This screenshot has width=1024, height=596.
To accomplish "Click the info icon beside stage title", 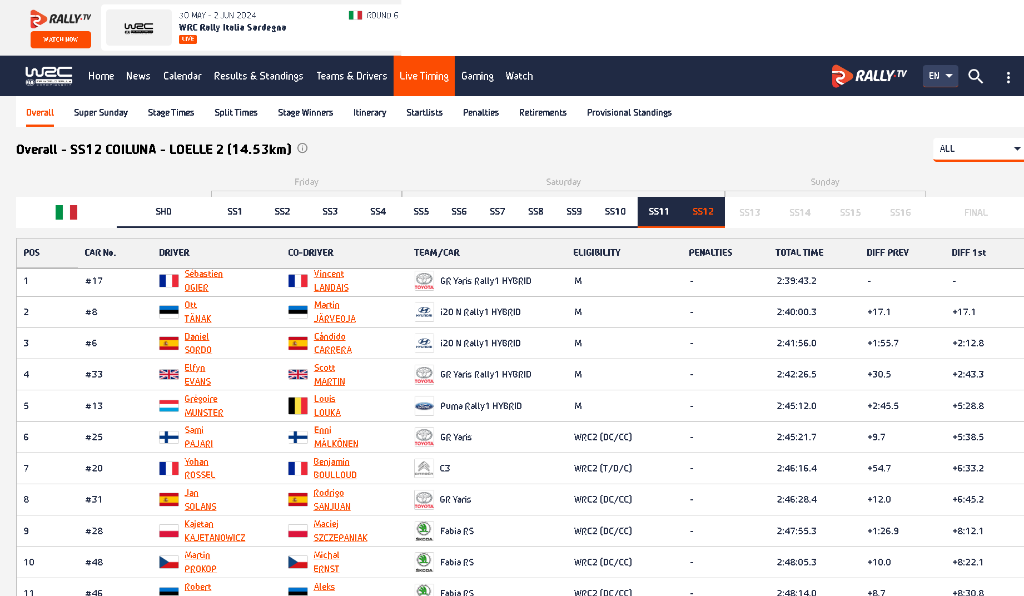I will point(303,149).
